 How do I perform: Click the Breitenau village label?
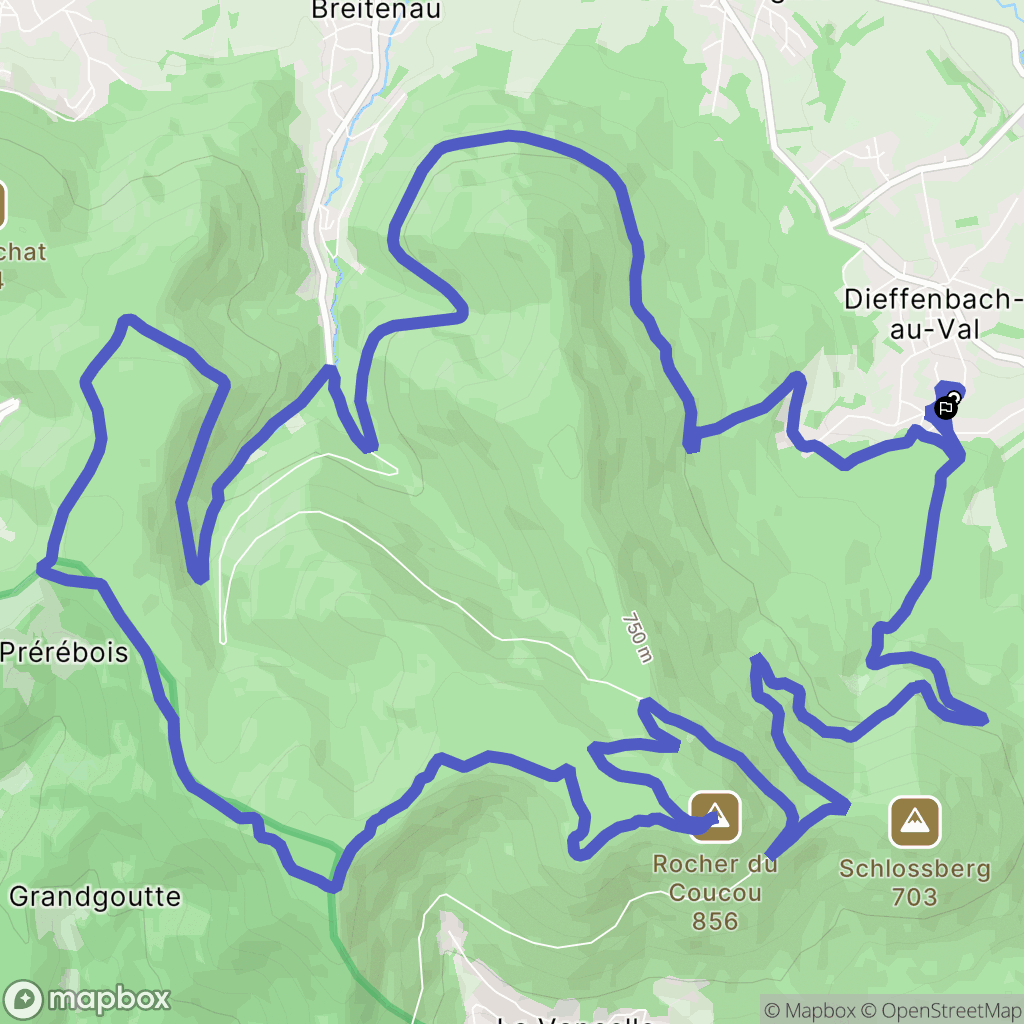click(376, 10)
